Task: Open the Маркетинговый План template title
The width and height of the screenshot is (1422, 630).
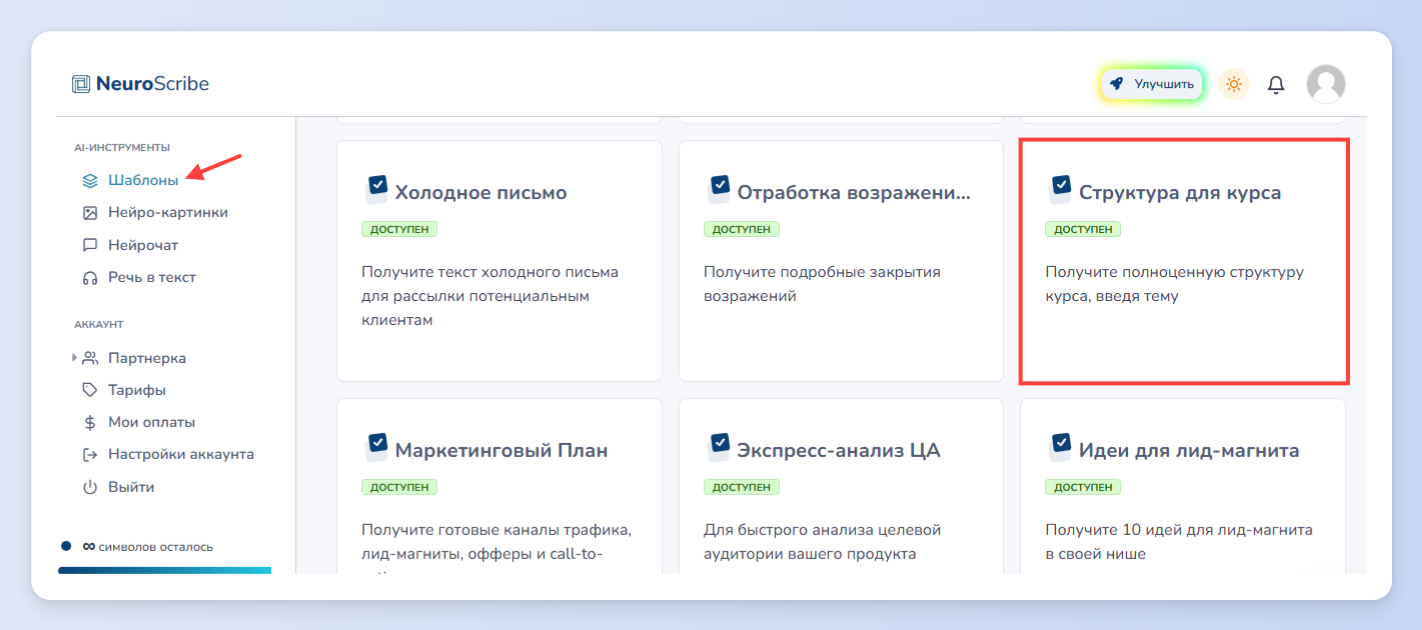Action: pyautogui.click(x=501, y=451)
